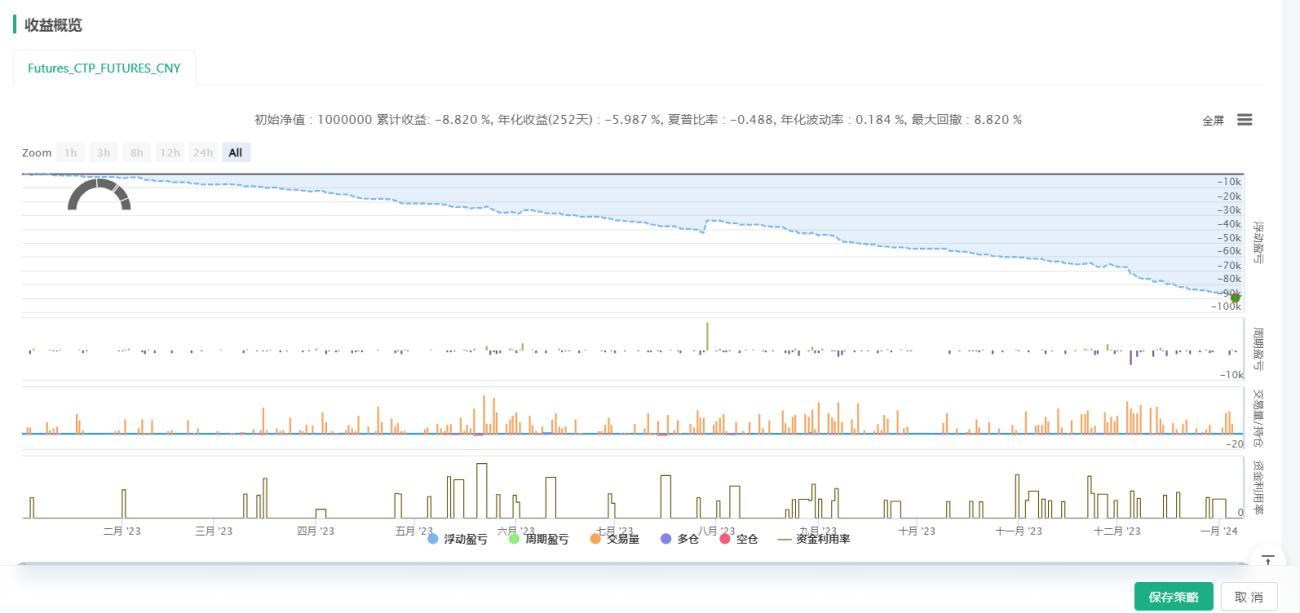Screen dimensions: 1300x613
Task: Toggle the 空仓 legend series
Action: (739, 539)
